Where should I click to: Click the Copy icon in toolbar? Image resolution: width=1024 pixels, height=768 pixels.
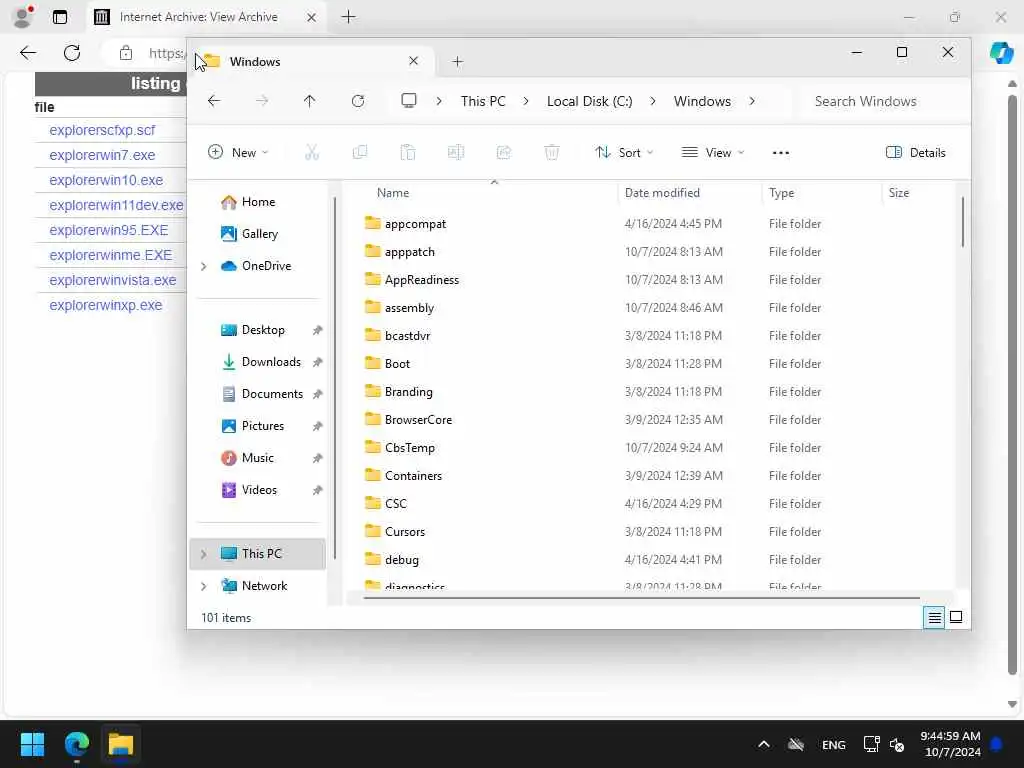(360, 152)
